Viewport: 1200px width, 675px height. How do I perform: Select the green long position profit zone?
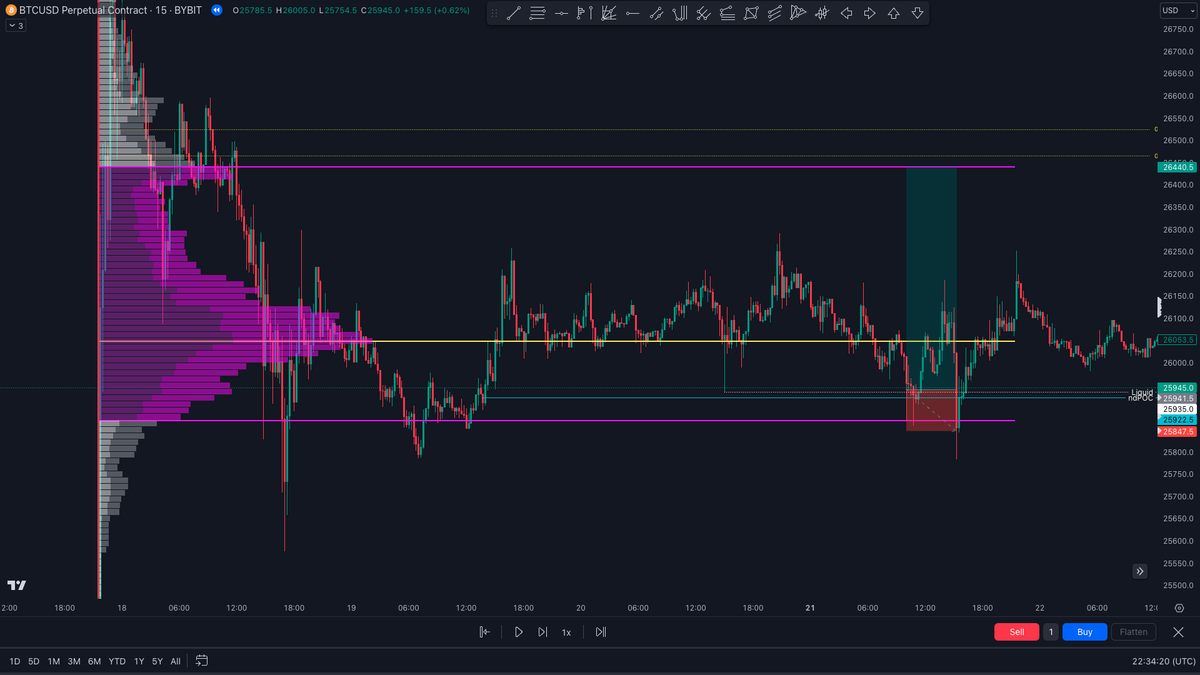pos(931,278)
